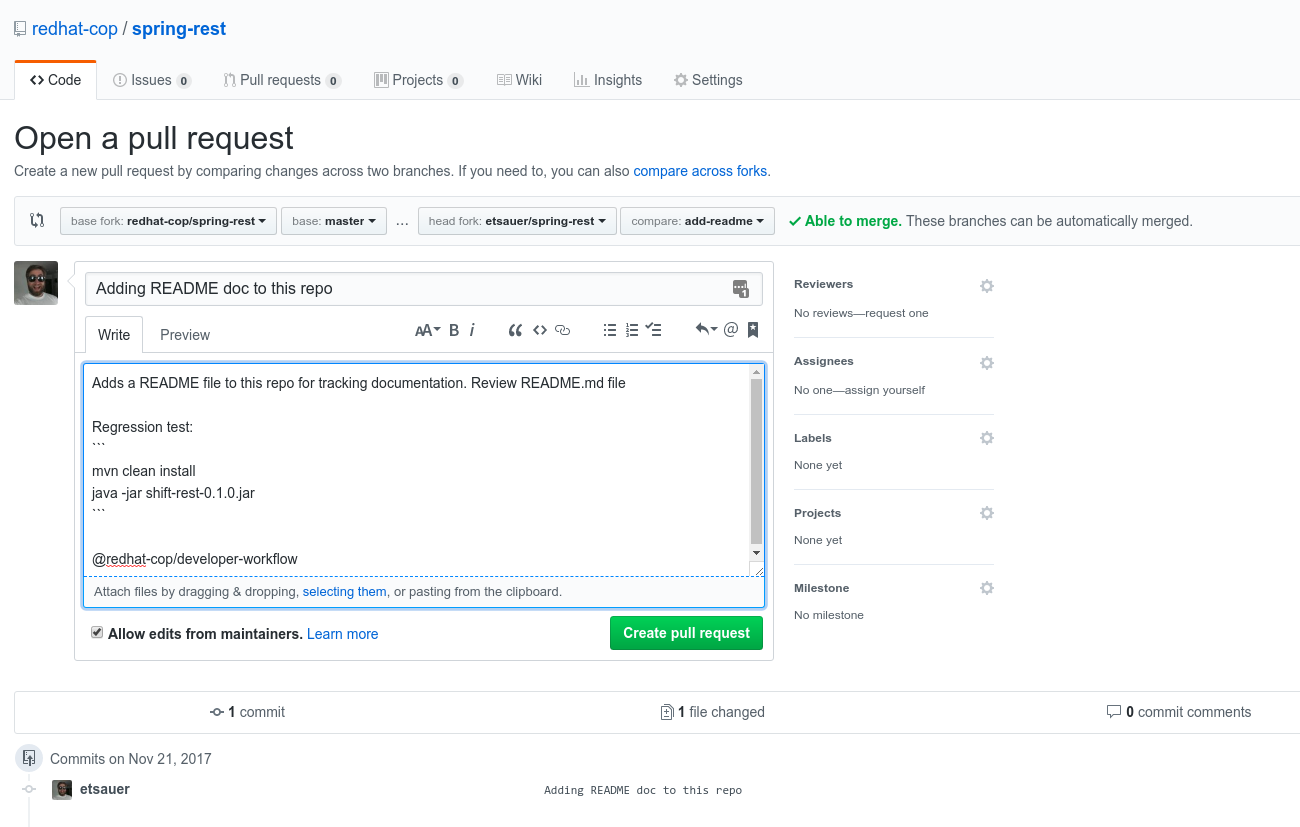Open the Reviewers gear settings
The width and height of the screenshot is (1300, 827).
pyautogui.click(x=987, y=286)
